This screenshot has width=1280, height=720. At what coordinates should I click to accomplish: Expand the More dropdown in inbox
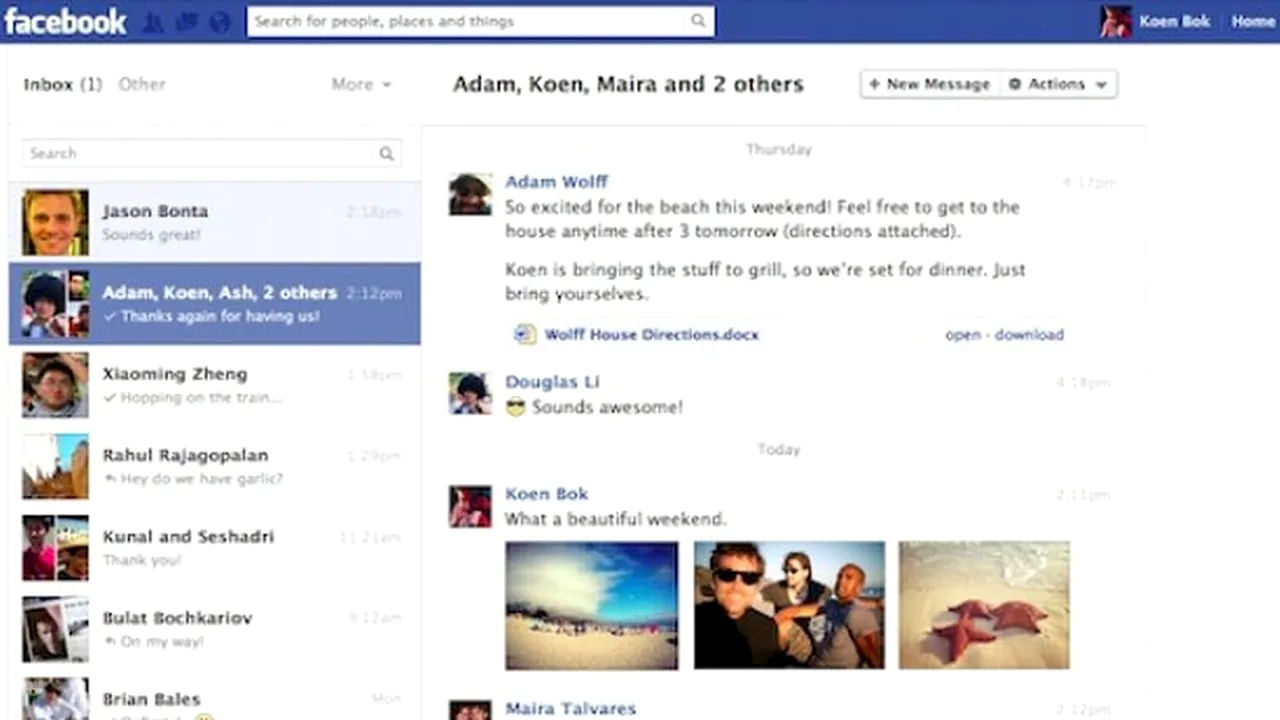click(x=361, y=85)
